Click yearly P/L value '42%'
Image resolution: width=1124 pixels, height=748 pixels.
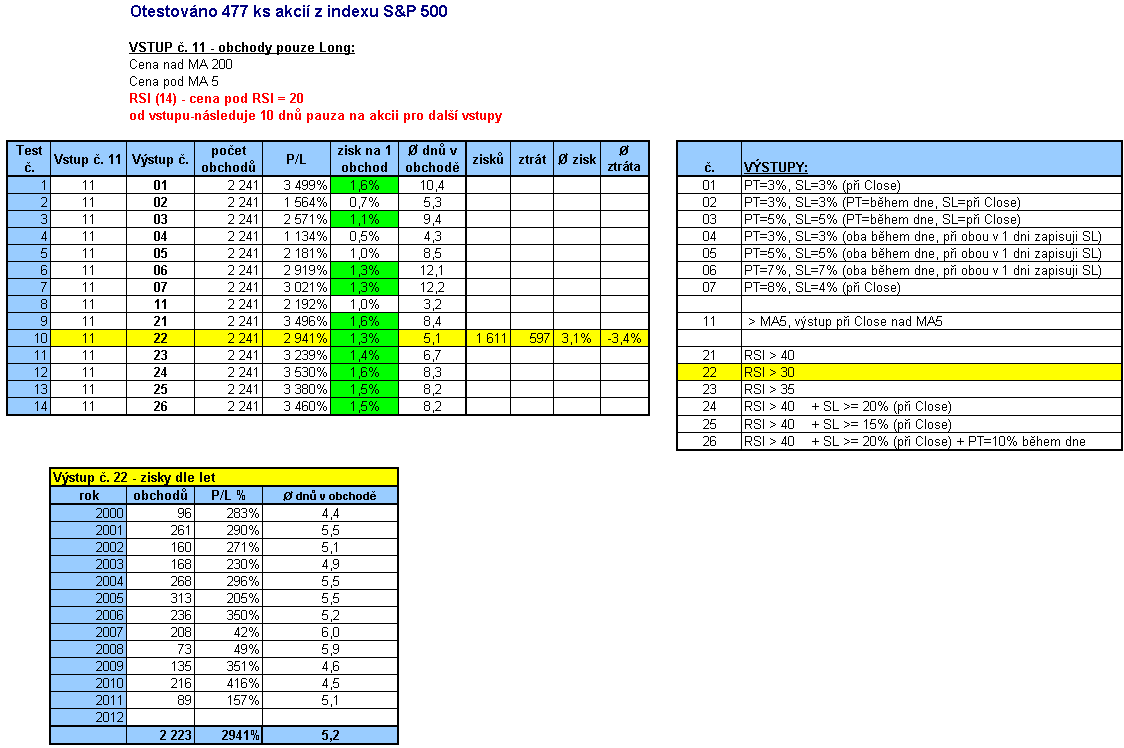click(229, 633)
